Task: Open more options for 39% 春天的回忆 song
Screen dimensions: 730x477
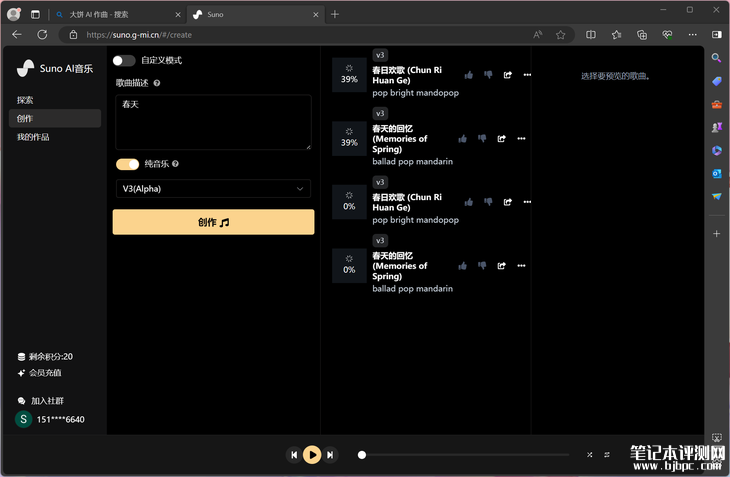Action: 521,139
